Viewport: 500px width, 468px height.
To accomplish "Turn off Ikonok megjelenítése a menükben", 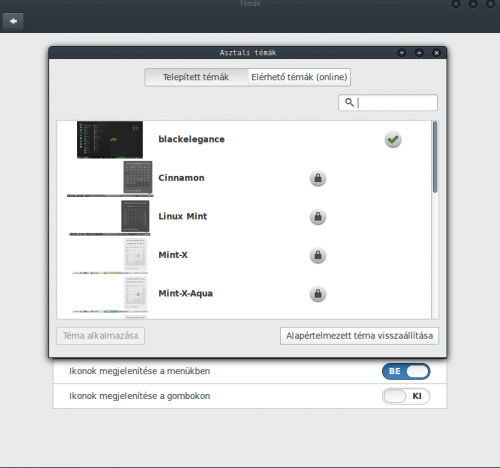I will (x=406, y=371).
